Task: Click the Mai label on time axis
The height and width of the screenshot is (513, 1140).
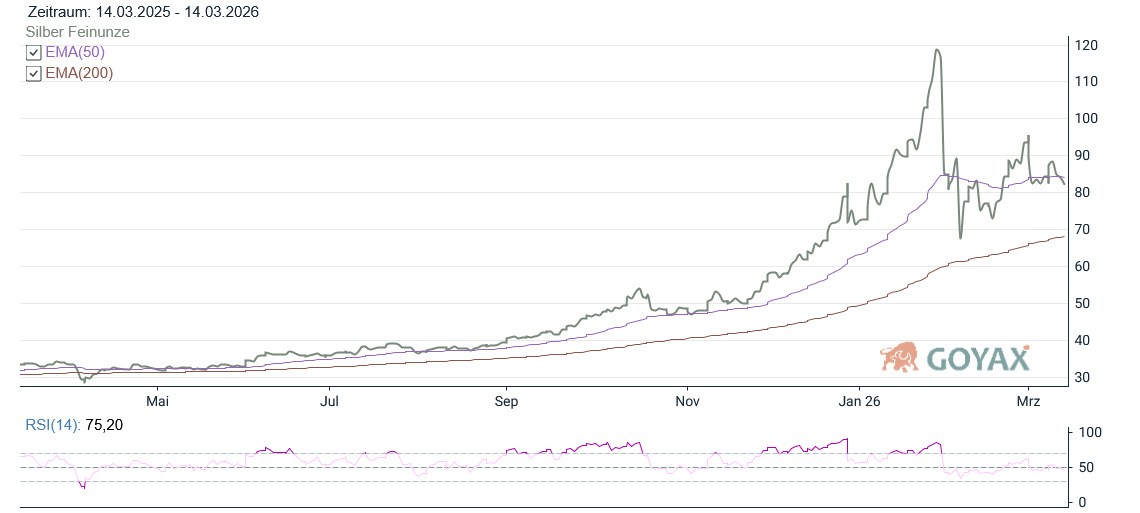Action: tap(157, 401)
